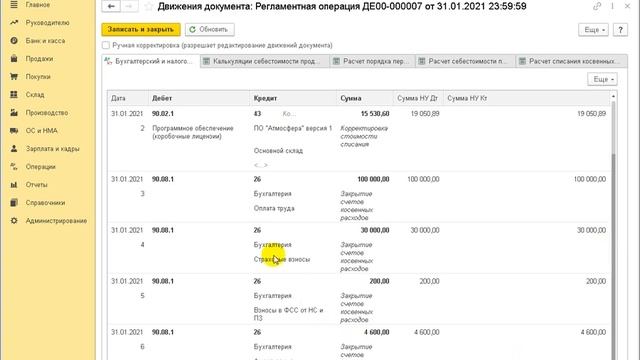Open Зарплата и кадры in the sidebar

coord(52,149)
